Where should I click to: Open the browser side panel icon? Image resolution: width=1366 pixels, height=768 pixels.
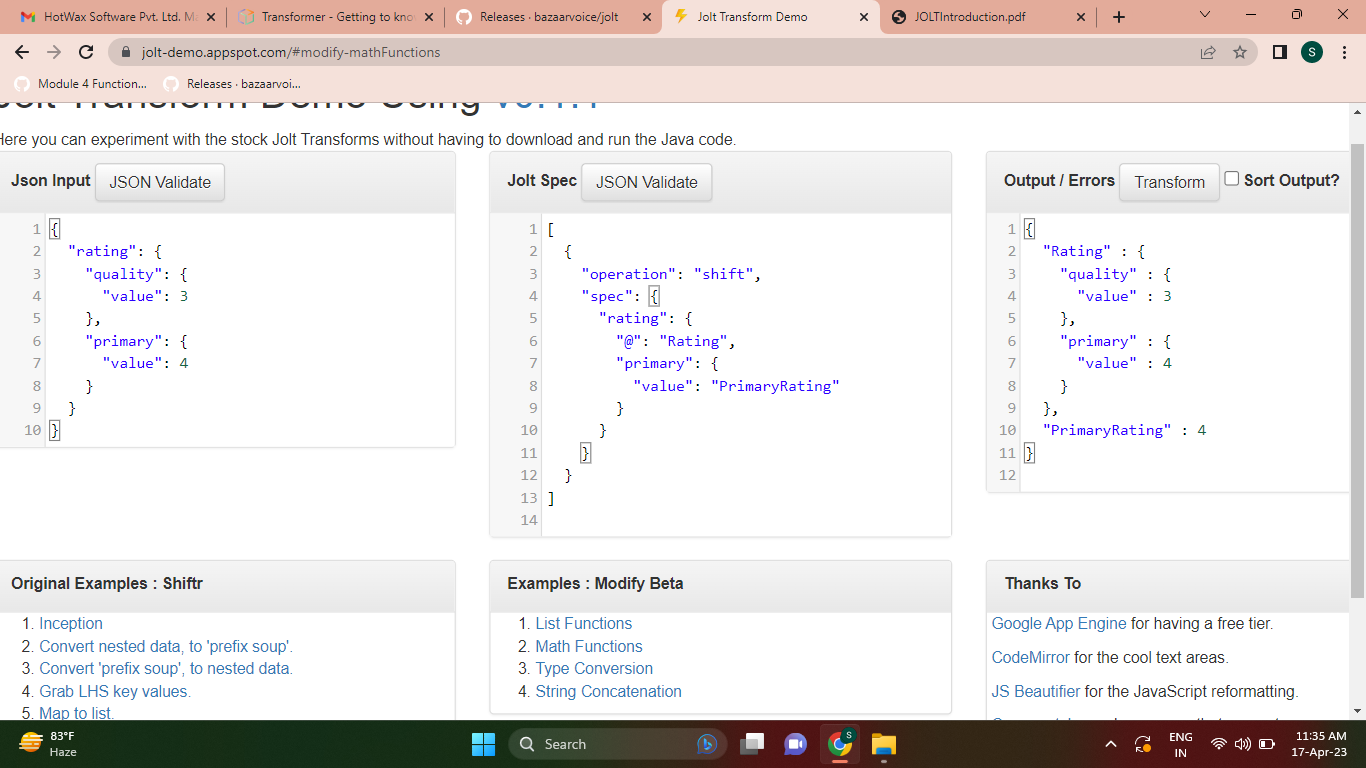point(1279,52)
